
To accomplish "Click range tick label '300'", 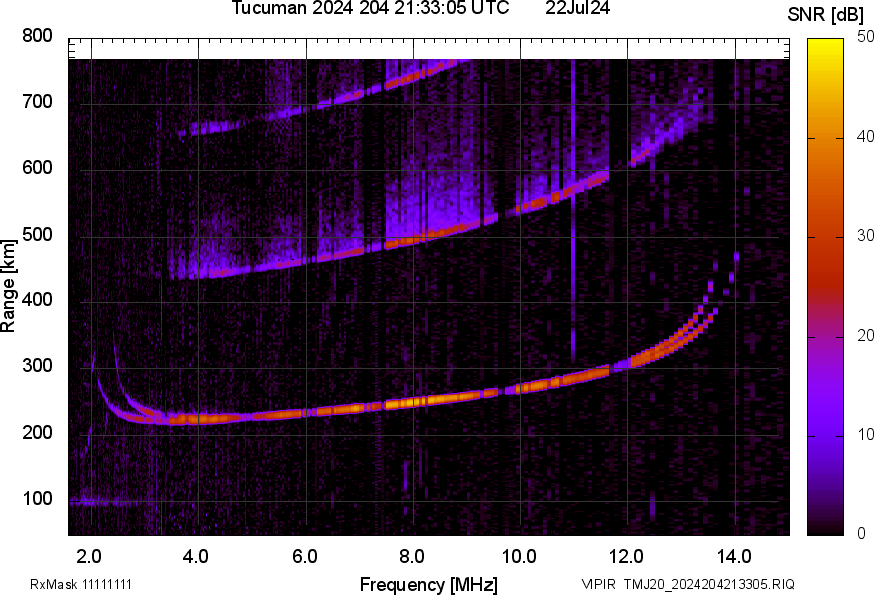I will pos(37,366).
